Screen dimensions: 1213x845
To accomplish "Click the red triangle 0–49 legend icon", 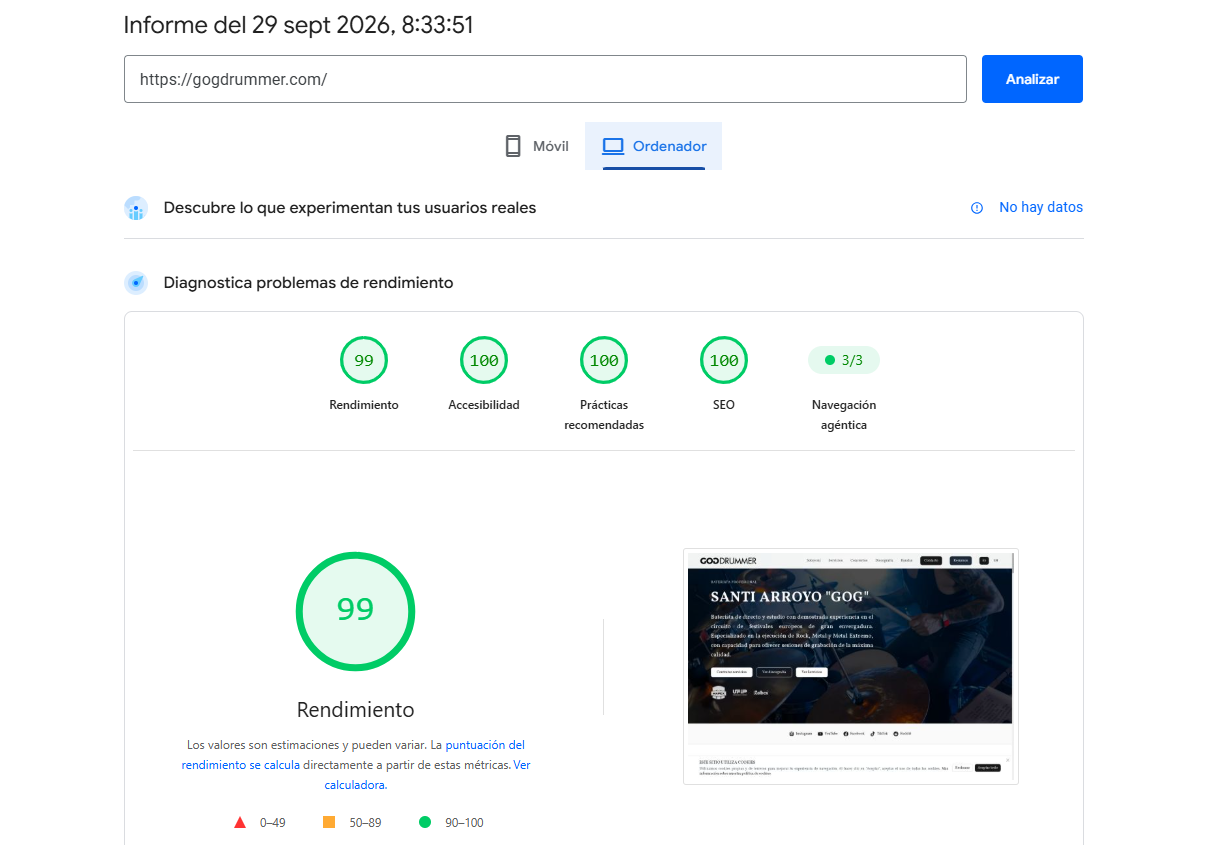I will tap(240, 822).
